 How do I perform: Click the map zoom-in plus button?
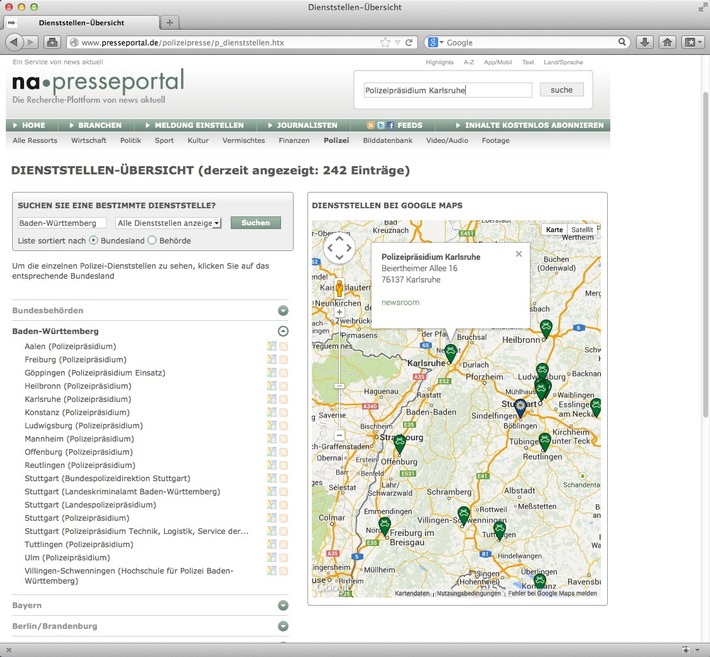coord(340,312)
